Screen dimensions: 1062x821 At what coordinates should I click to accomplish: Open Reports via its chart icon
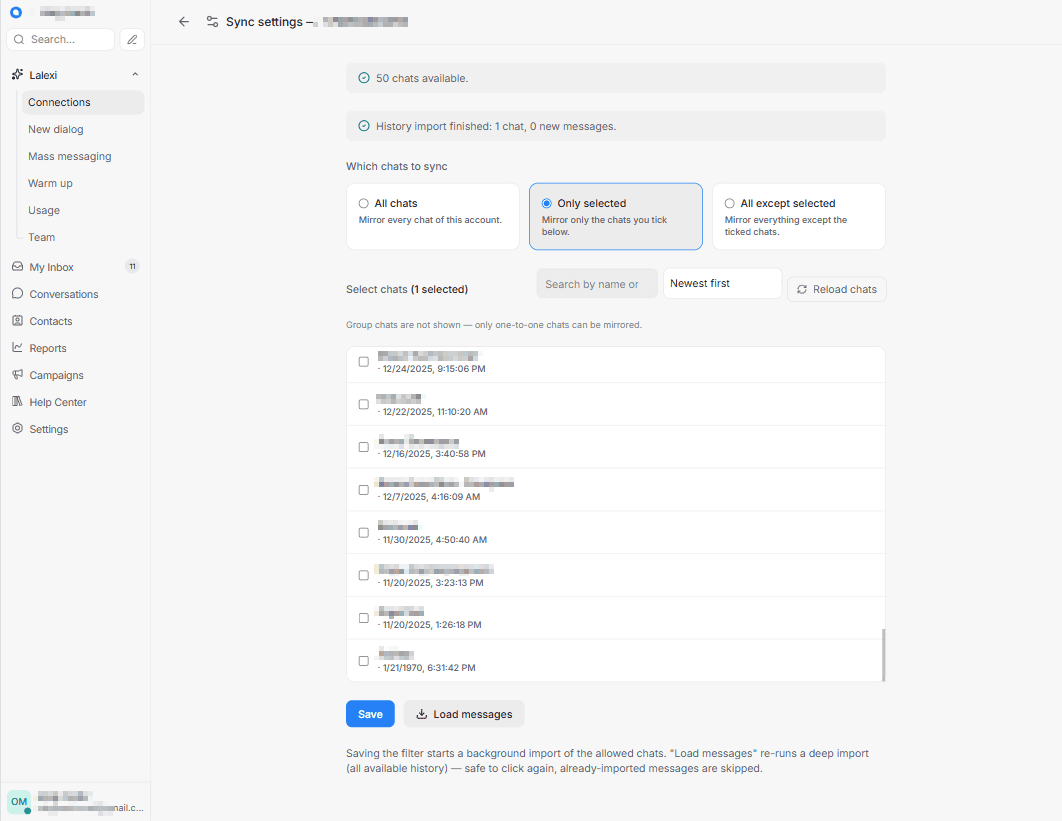18,348
